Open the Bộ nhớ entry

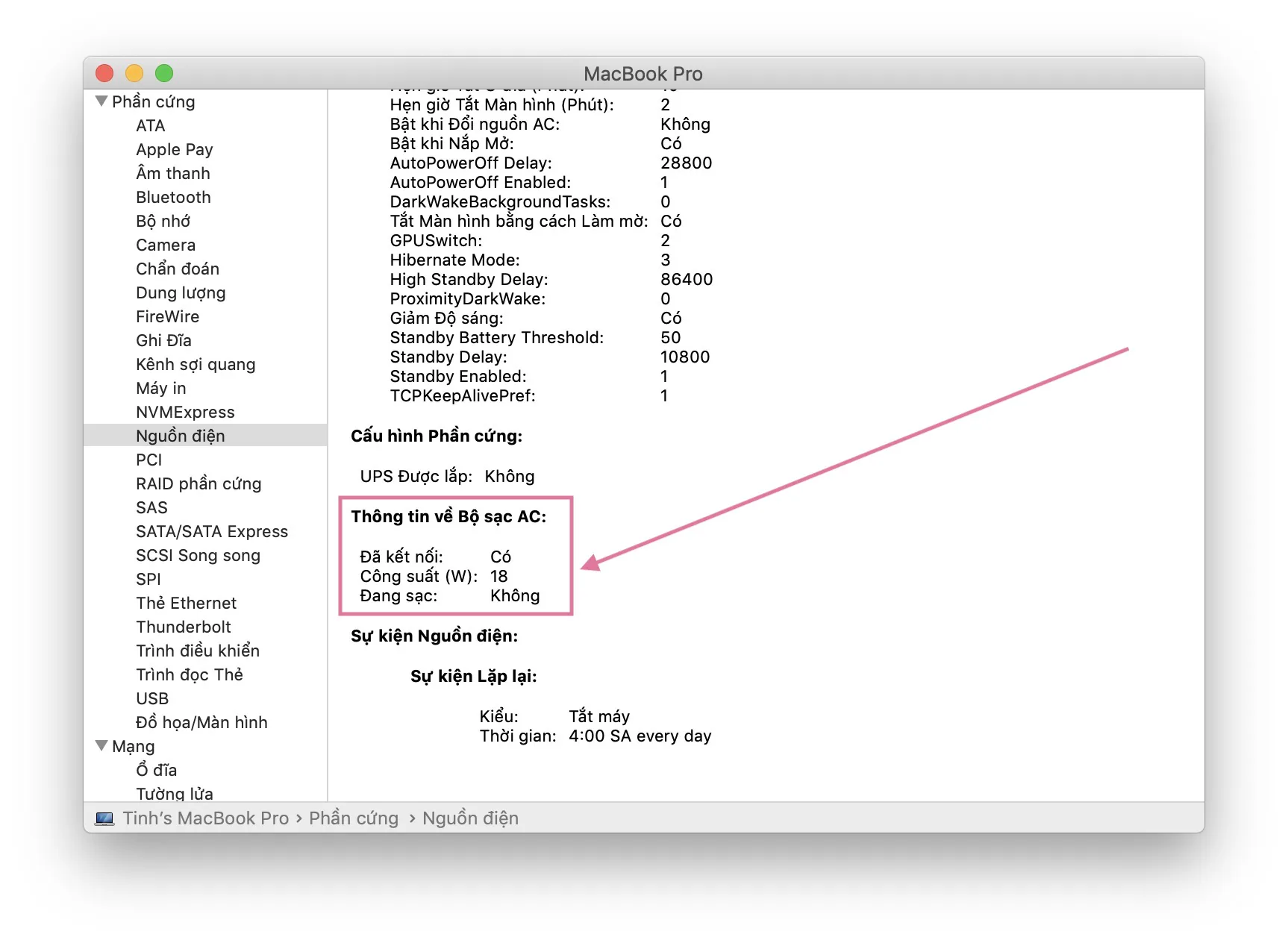pos(163,221)
